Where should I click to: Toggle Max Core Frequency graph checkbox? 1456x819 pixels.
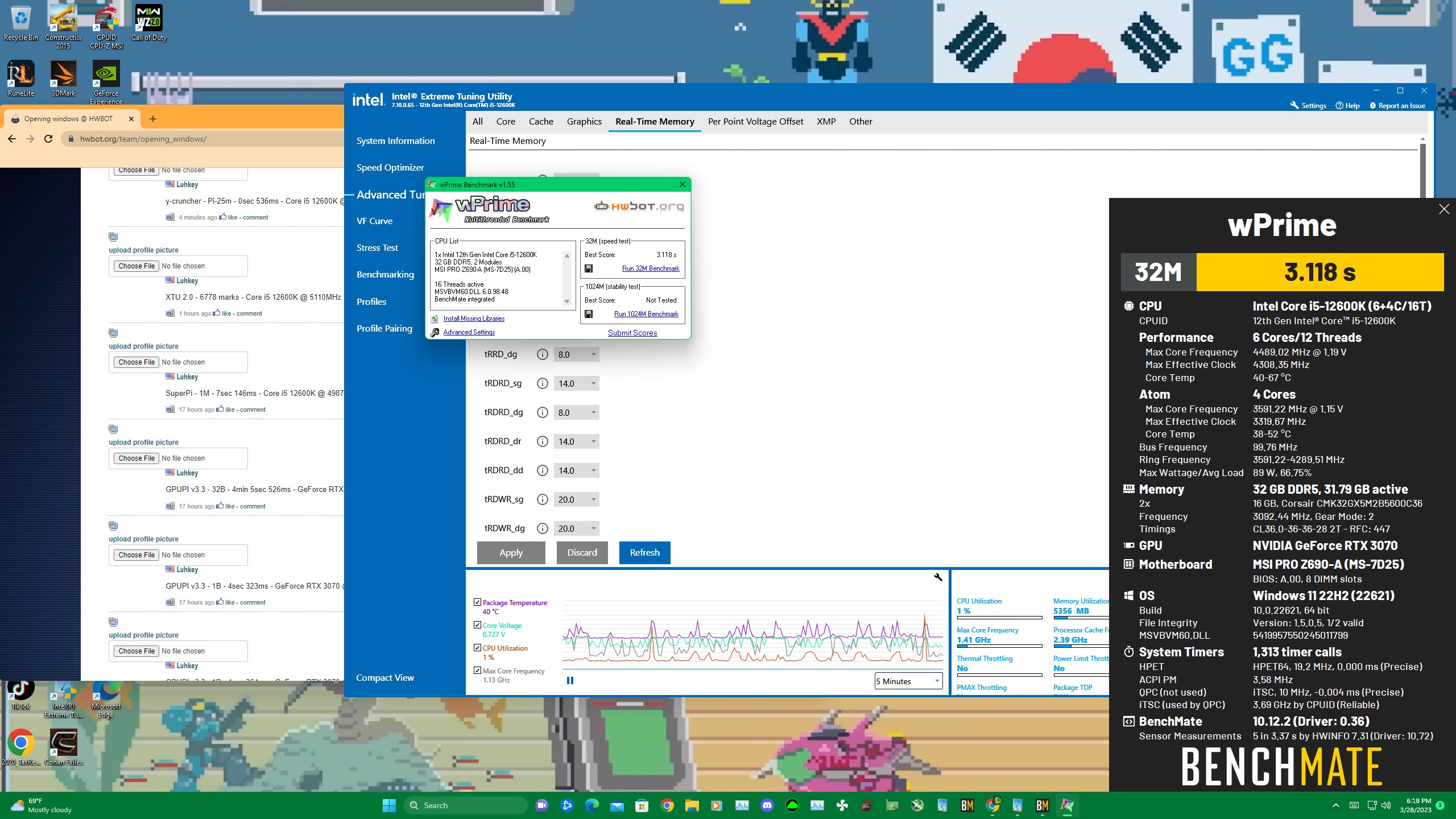pos(477,671)
